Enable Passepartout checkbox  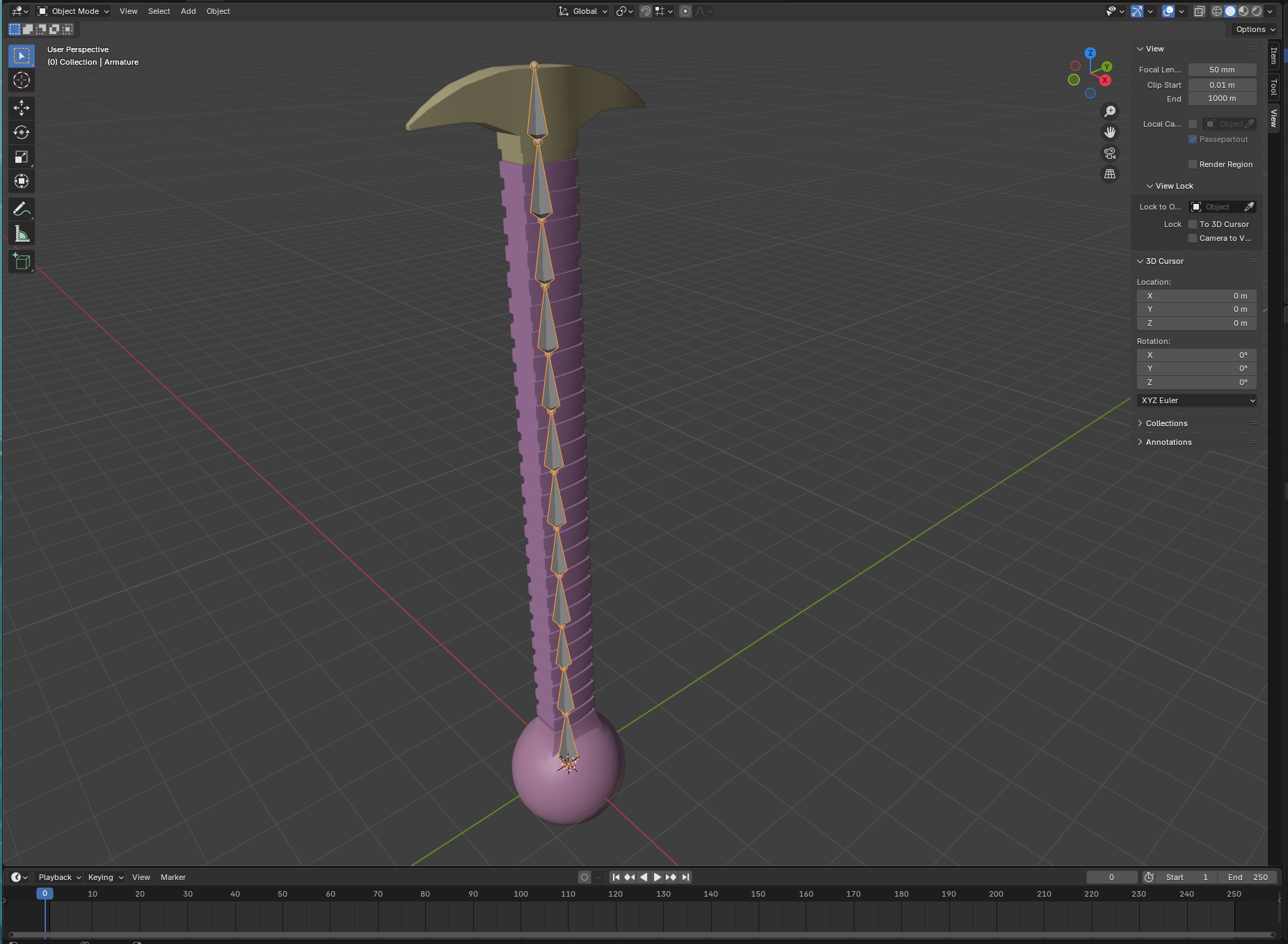coord(1193,139)
